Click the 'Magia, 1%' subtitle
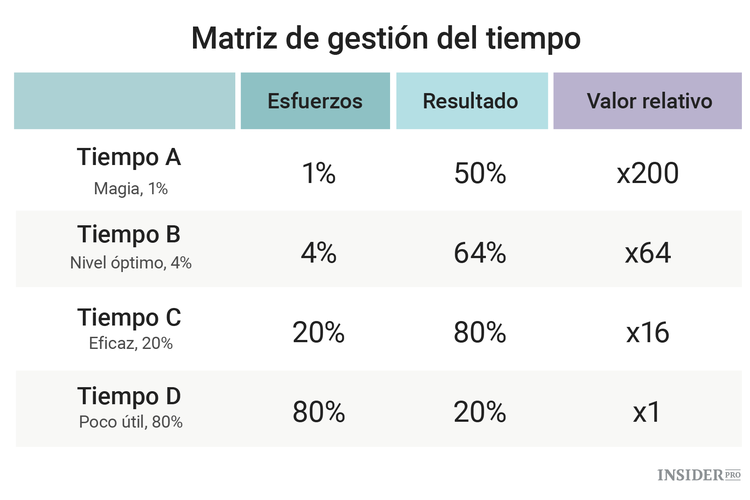Screen dimensions: 750x500 click(129, 186)
